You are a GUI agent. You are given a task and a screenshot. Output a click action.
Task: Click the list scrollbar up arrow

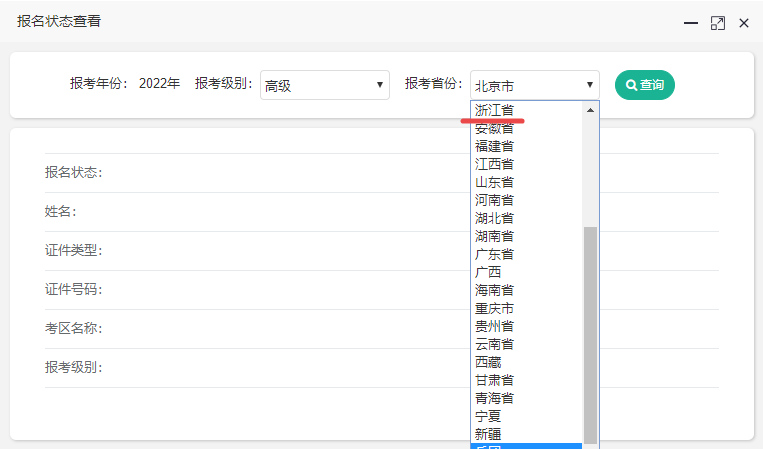point(590,109)
